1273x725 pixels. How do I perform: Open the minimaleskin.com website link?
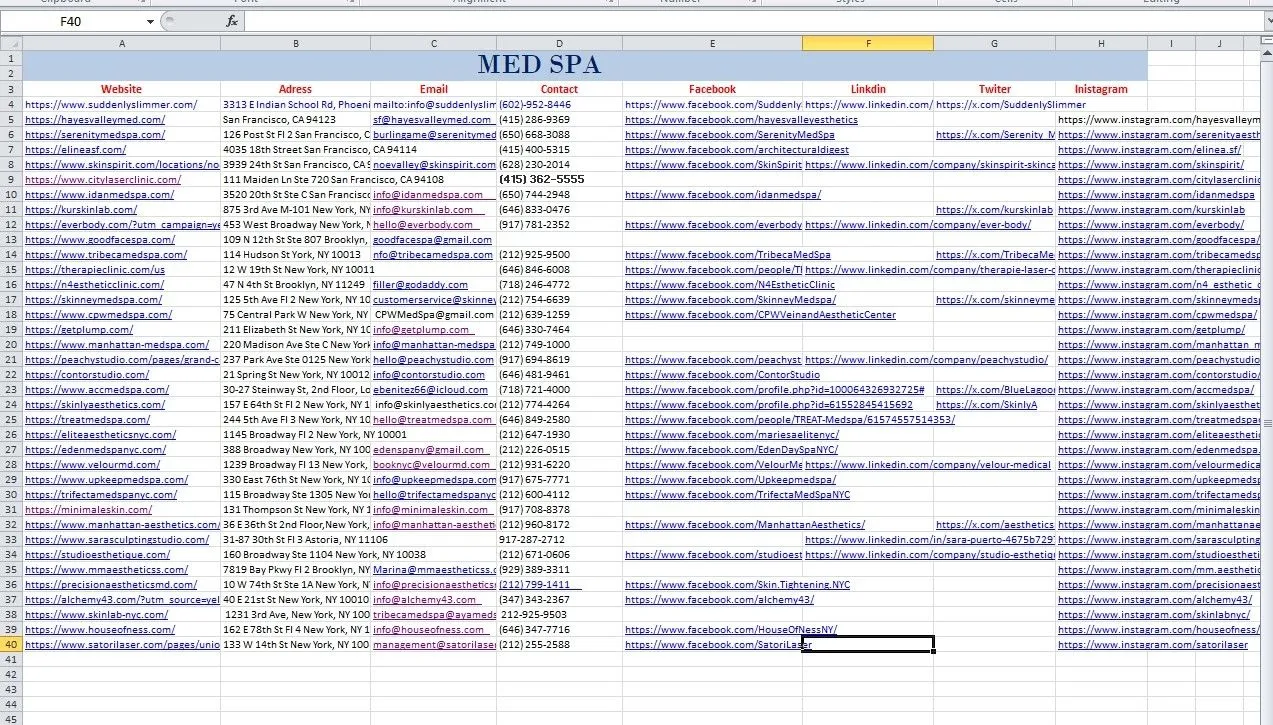click(x=88, y=509)
